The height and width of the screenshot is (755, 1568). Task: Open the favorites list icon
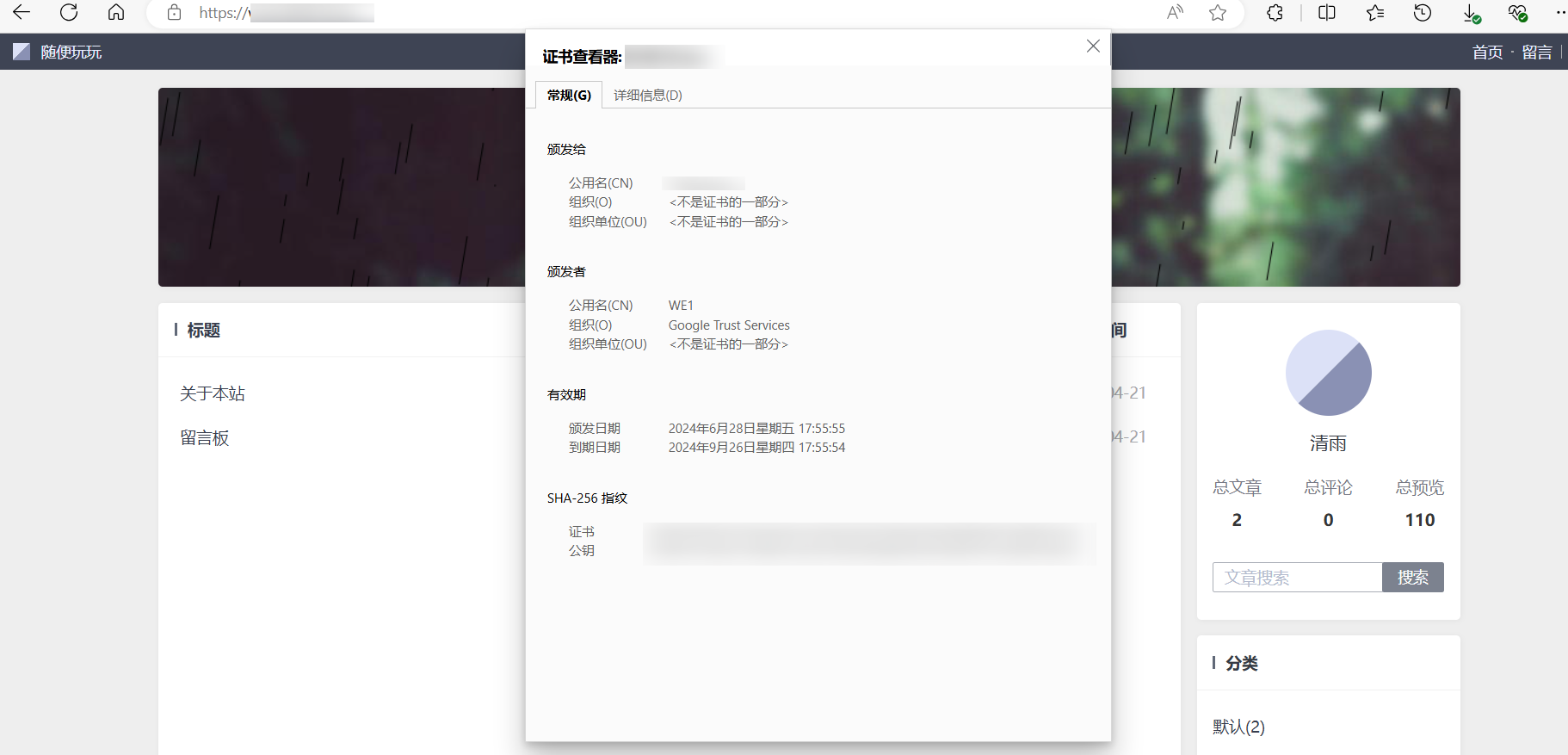(x=1375, y=12)
